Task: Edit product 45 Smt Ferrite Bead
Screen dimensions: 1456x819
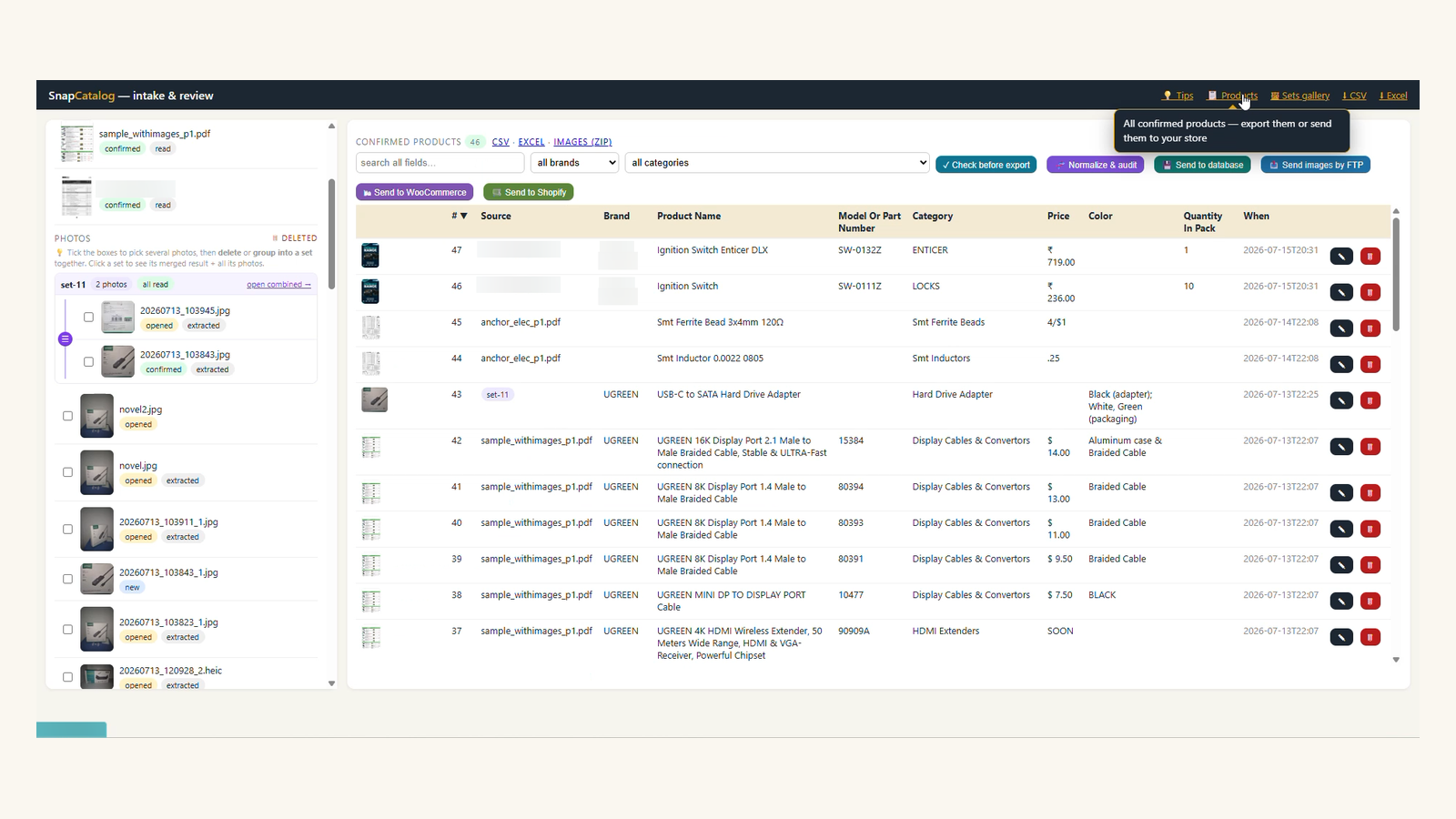Action: [1341, 329]
